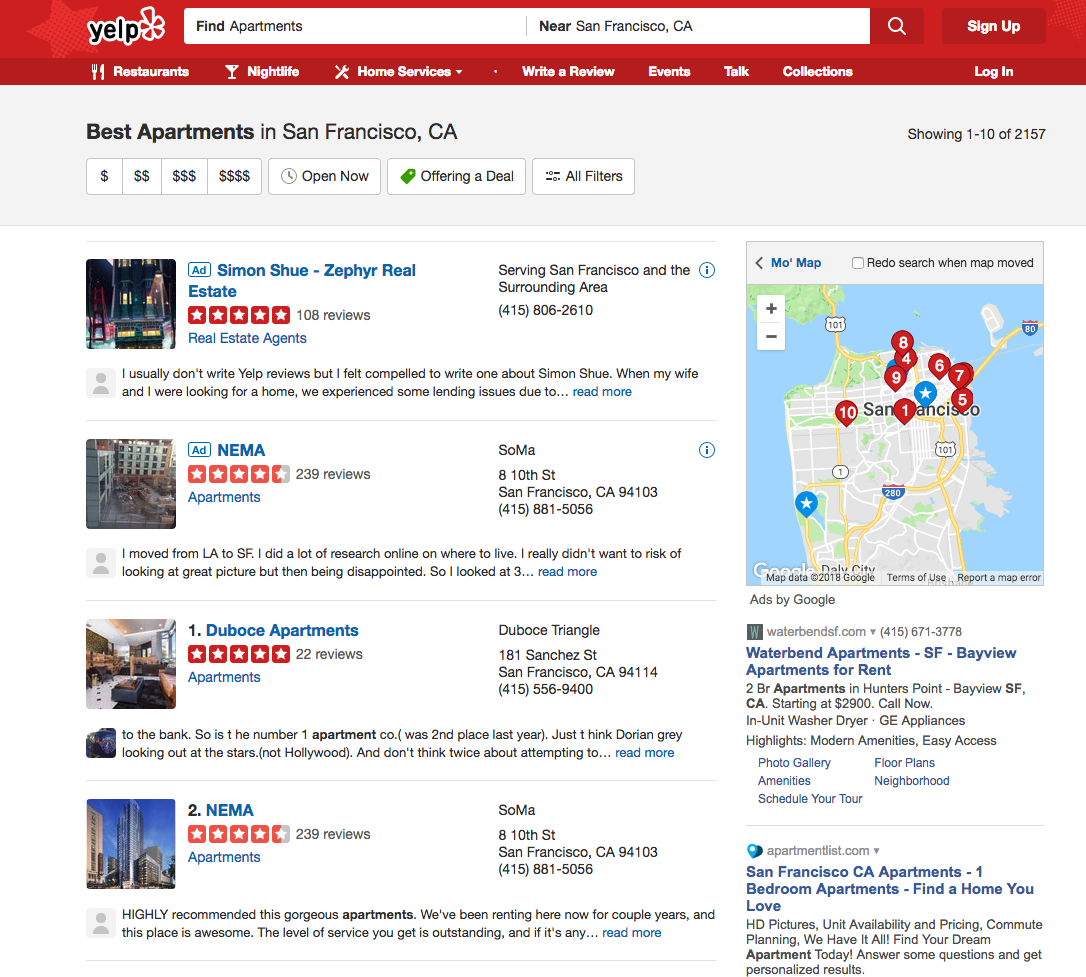
Task: Select map pin number 8
Action: coord(902,341)
